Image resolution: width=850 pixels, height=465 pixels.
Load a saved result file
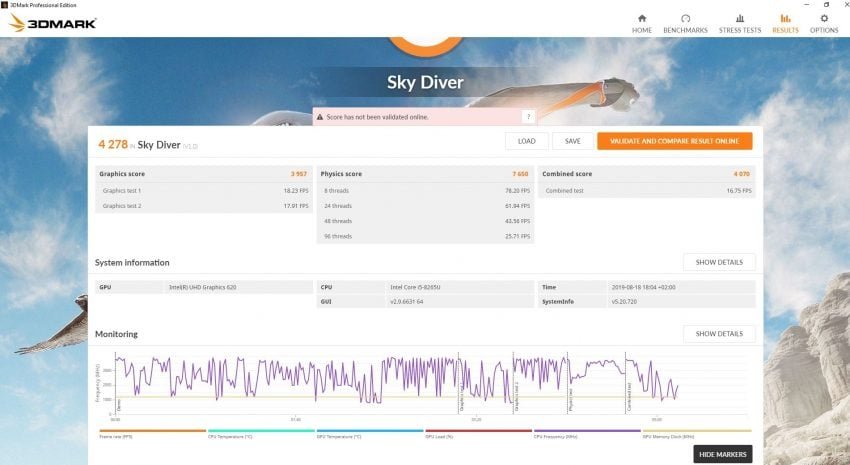tap(526, 141)
